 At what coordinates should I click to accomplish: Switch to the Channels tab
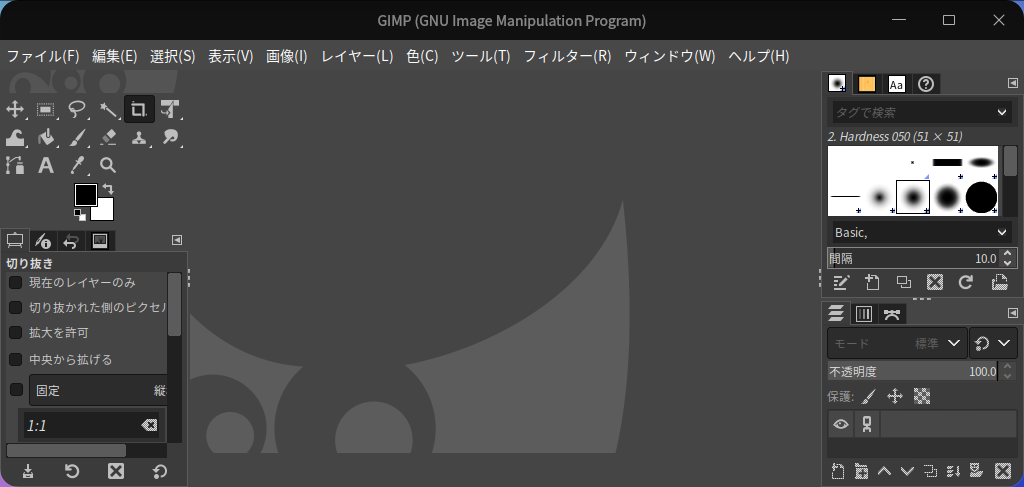863,314
